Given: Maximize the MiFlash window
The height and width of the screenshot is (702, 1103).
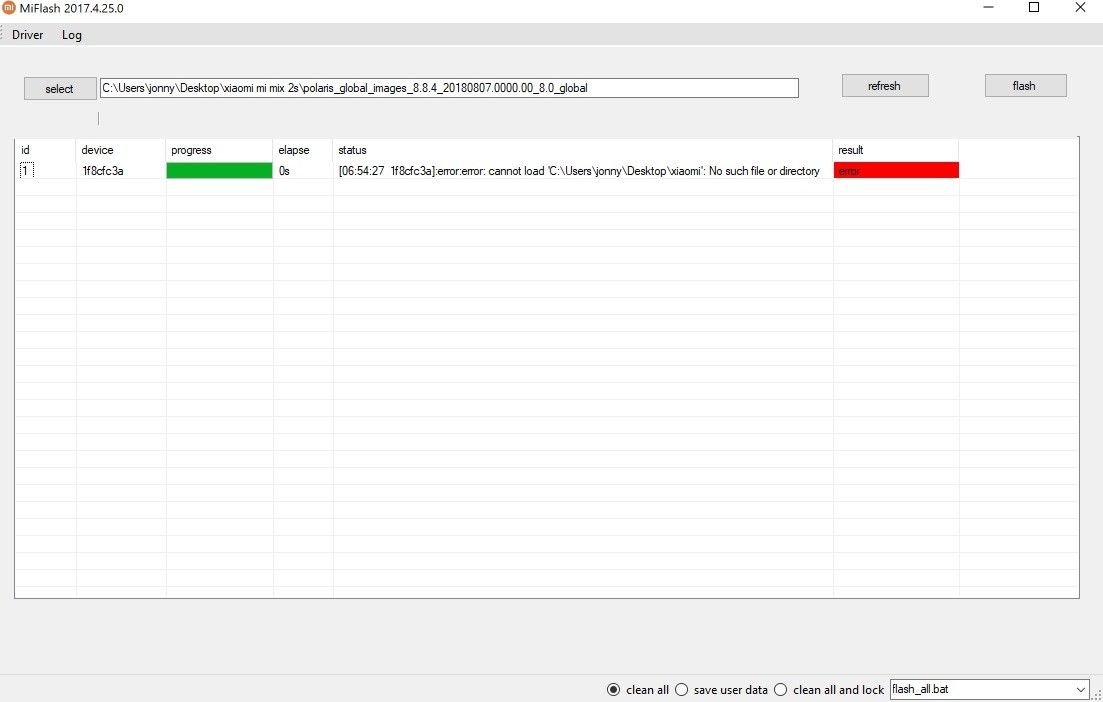Looking at the screenshot, I should (x=1034, y=8).
